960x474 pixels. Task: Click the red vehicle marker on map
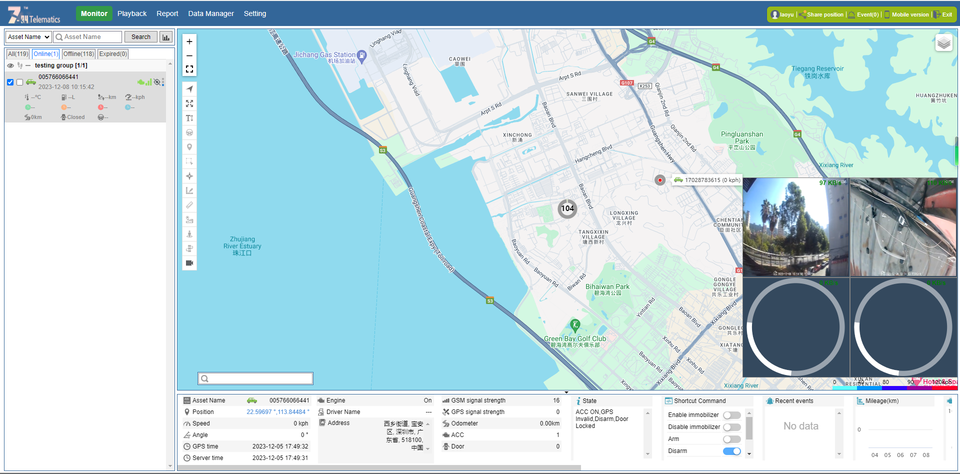point(659,180)
